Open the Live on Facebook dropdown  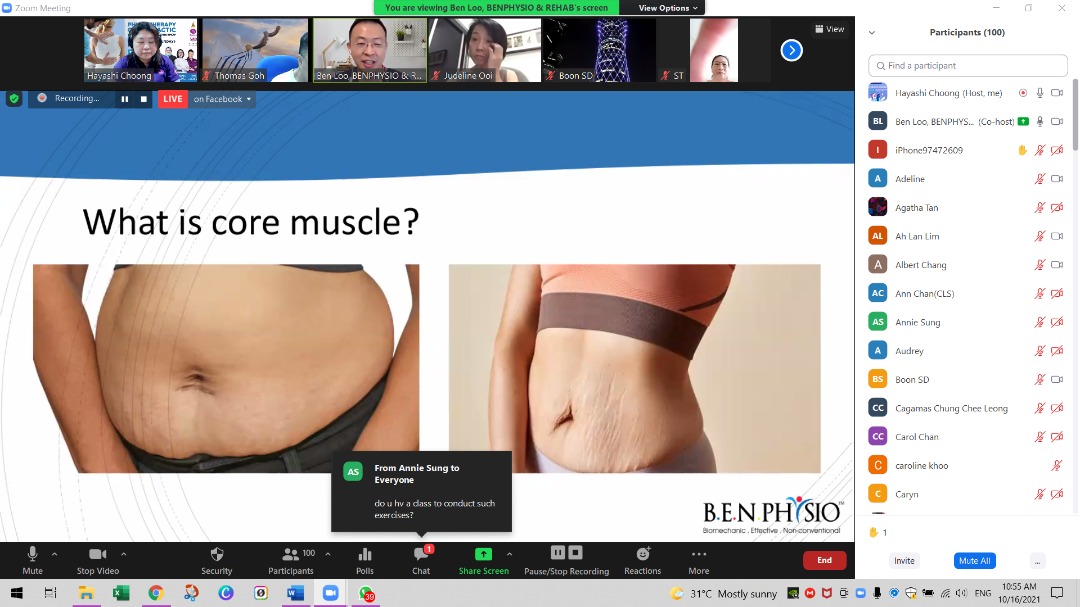coord(222,99)
